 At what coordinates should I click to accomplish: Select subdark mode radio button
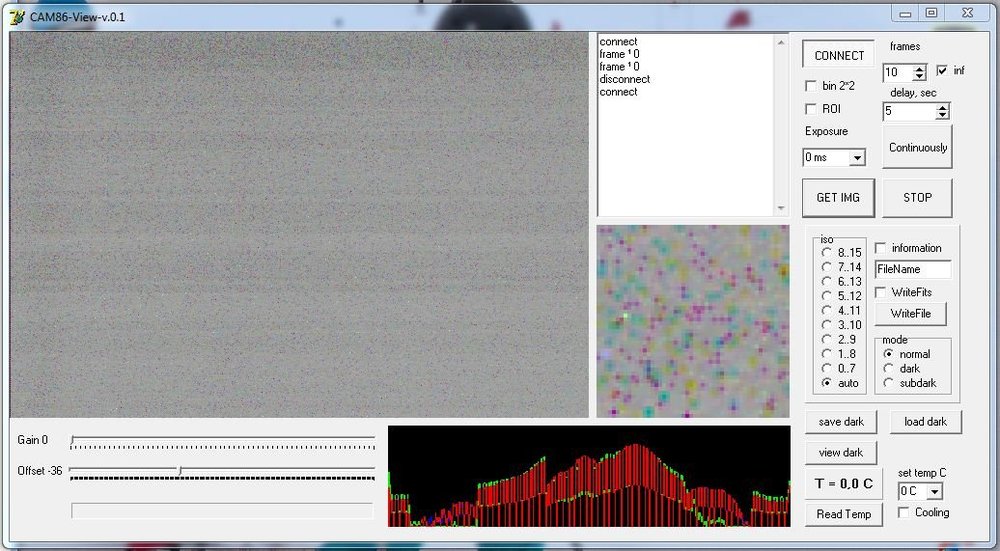888,383
